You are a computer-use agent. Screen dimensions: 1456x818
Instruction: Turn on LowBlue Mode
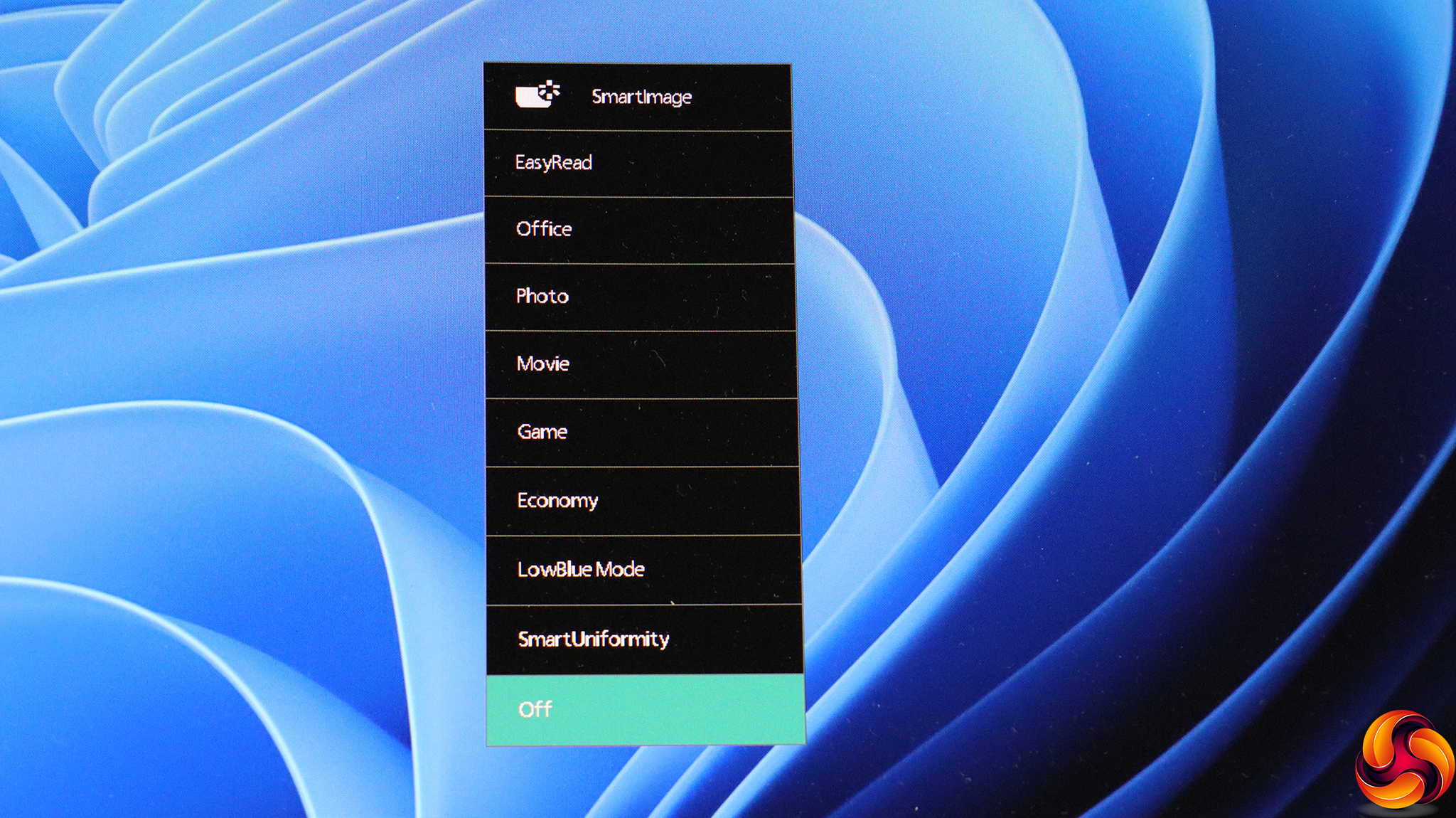tap(581, 570)
